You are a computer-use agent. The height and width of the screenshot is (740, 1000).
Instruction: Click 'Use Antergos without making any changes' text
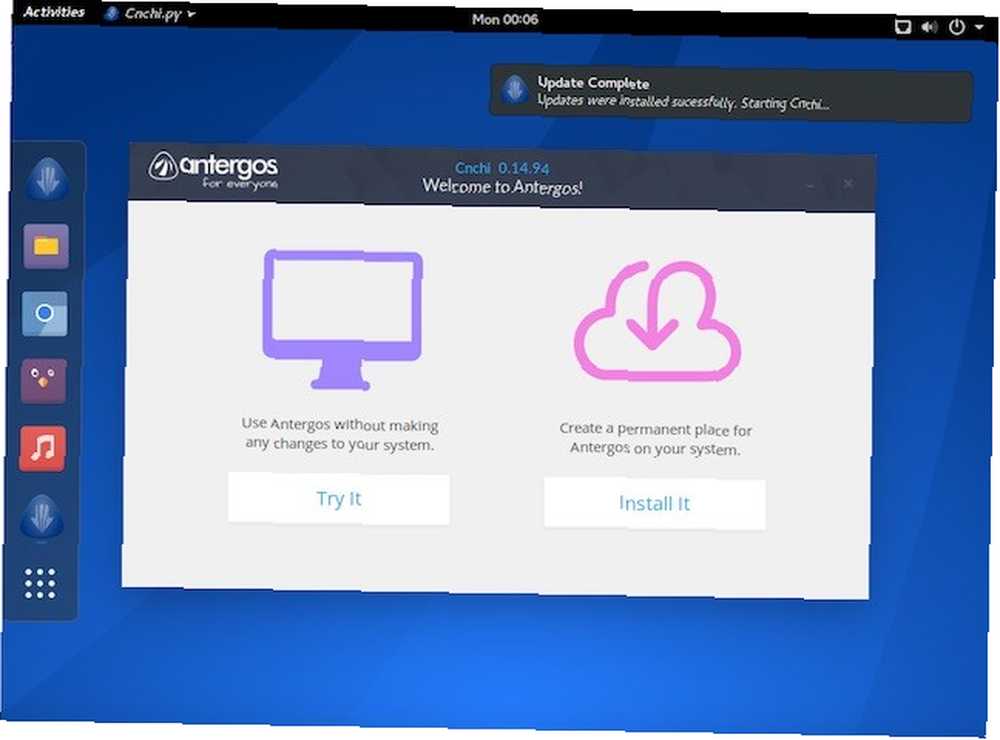coord(339,434)
